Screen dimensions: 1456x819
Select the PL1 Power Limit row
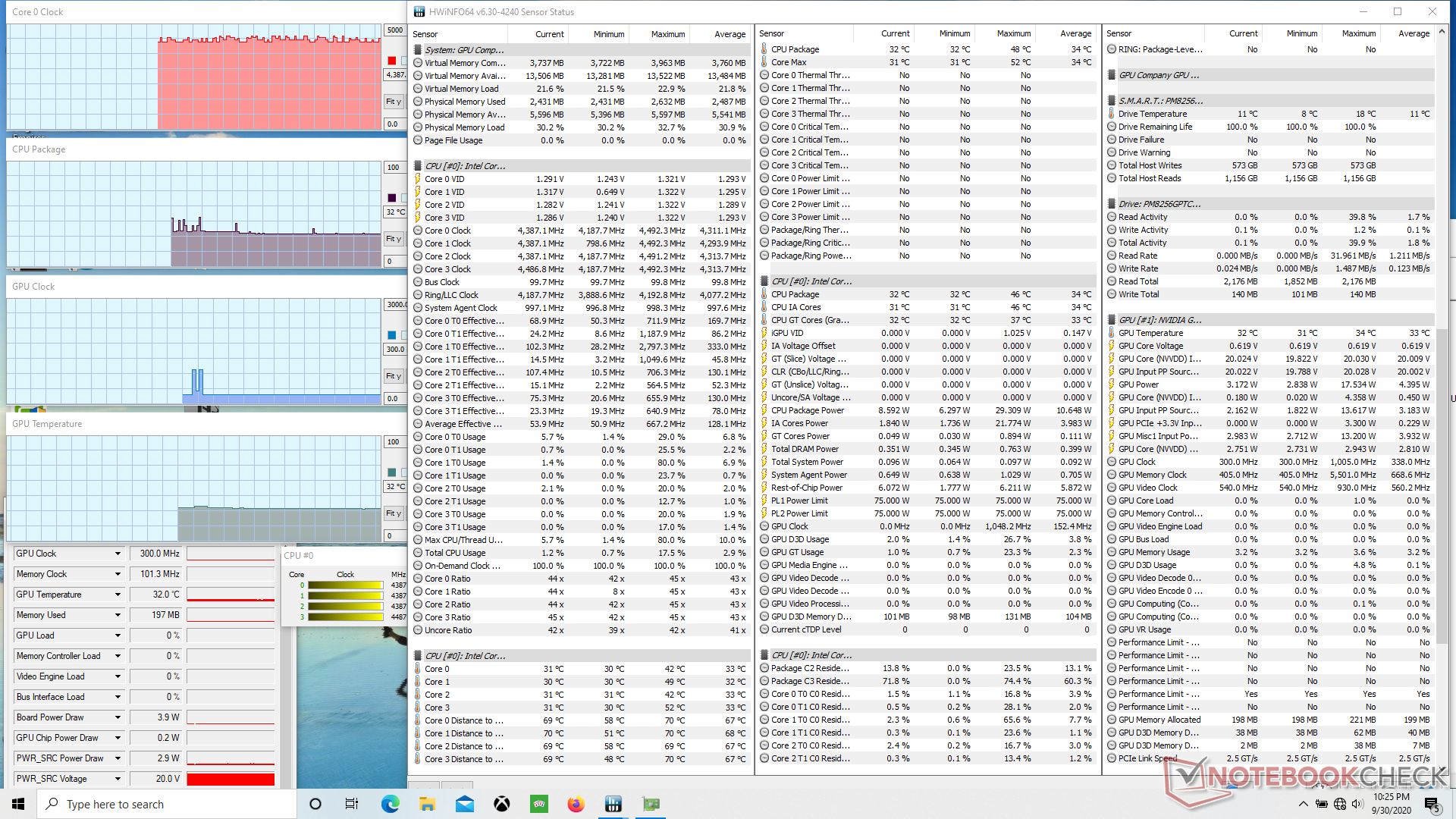pos(927,500)
